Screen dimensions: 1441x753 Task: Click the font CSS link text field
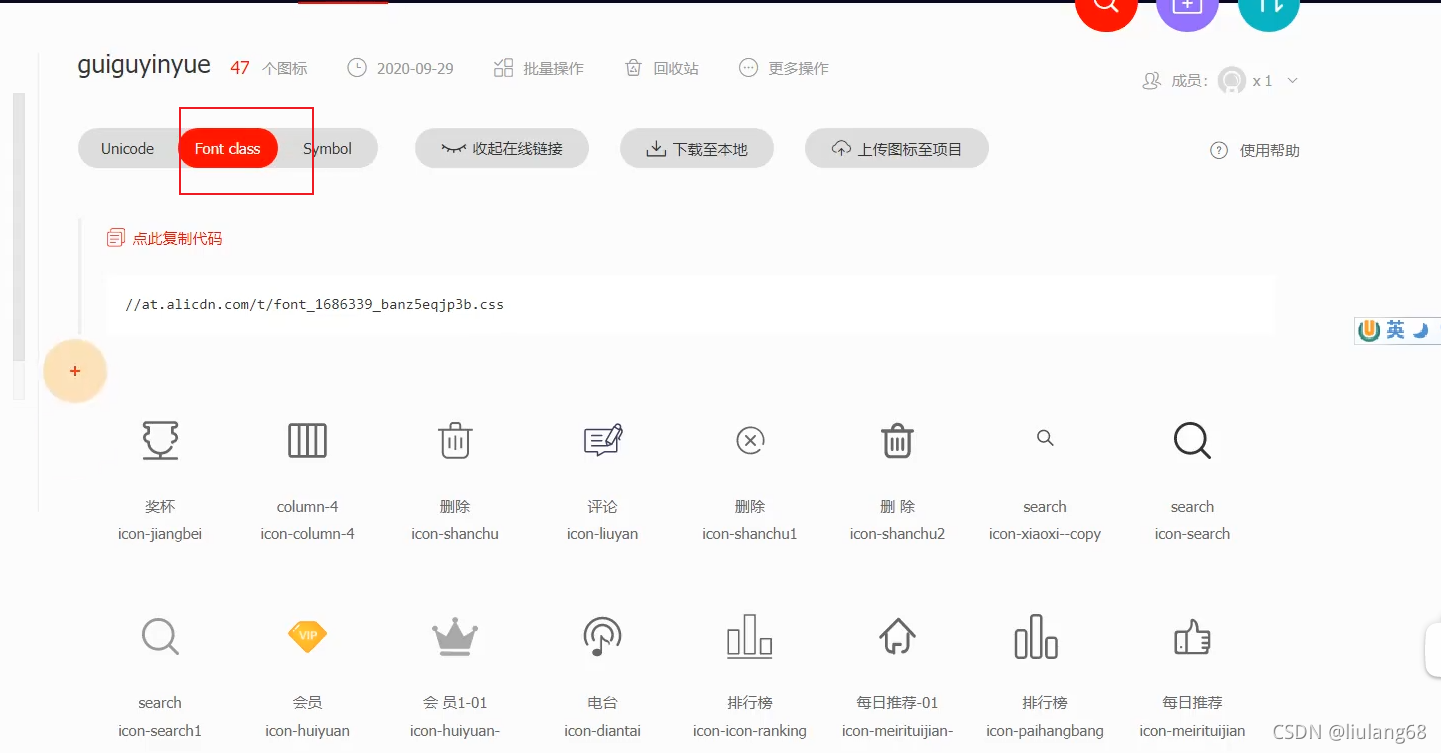[x=690, y=304]
